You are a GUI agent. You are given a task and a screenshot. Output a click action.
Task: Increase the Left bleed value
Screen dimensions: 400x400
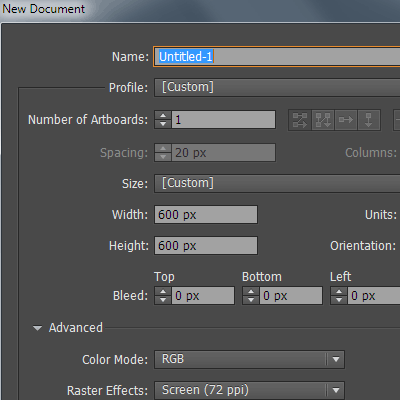[x=339, y=291]
